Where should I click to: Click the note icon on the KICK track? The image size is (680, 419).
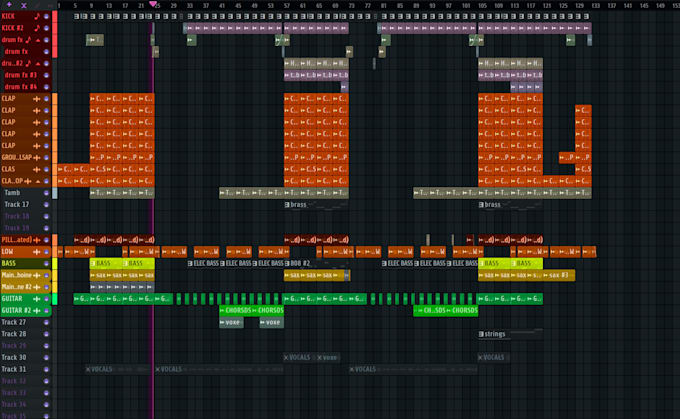pyautogui.click(x=37, y=16)
